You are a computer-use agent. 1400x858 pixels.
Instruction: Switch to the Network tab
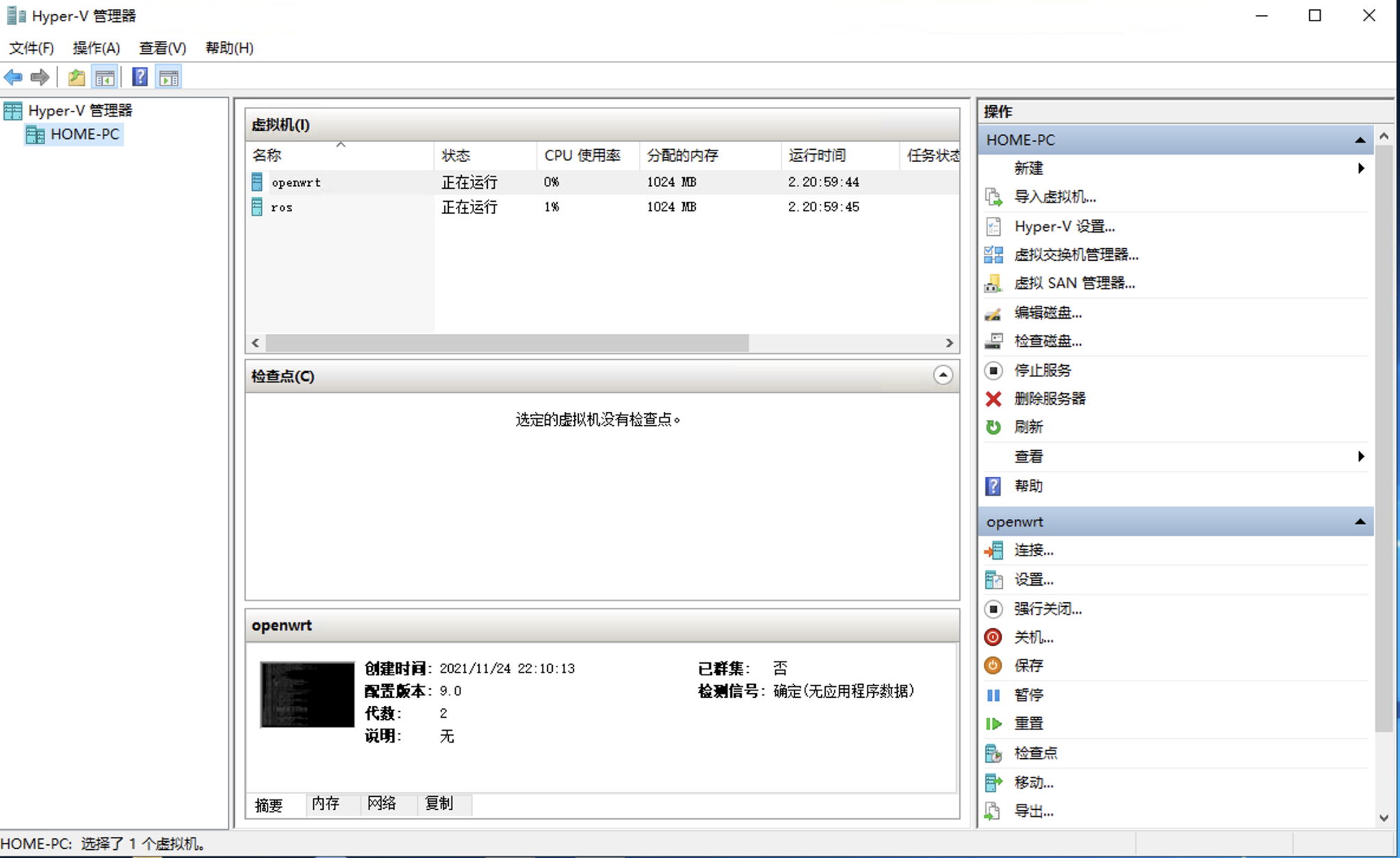[381, 804]
